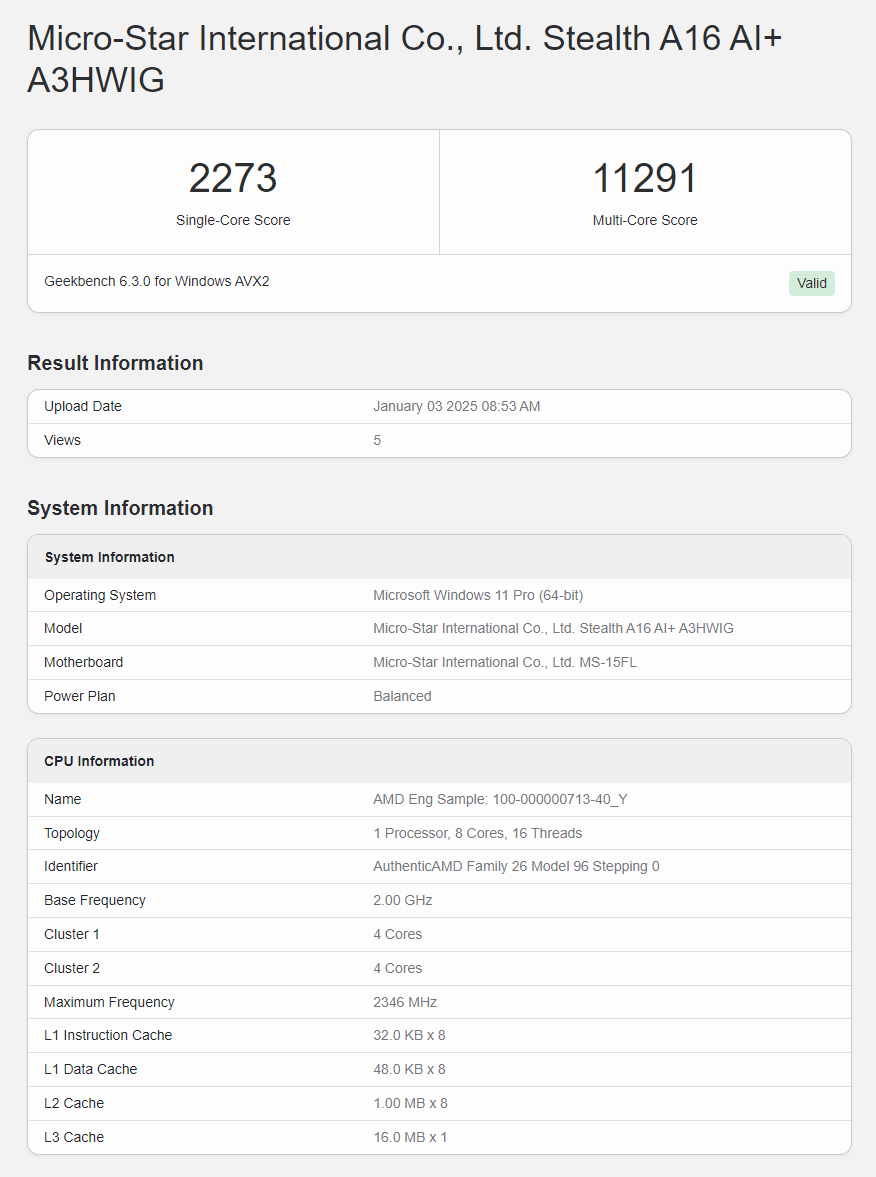Click the 'Result Information' heading
876x1177 pixels.
[x=116, y=363]
